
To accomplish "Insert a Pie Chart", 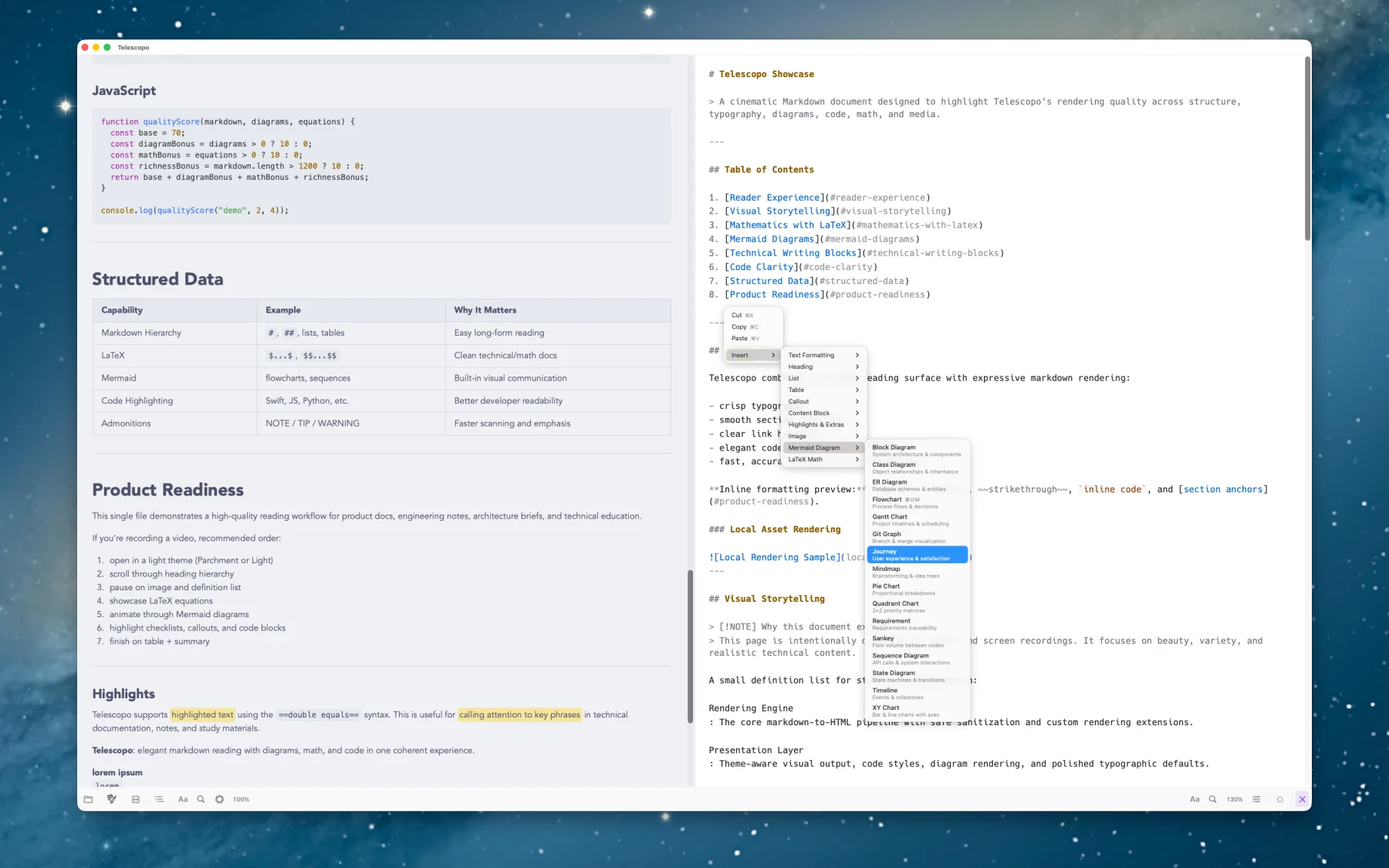I will click(x=918, y=589).
